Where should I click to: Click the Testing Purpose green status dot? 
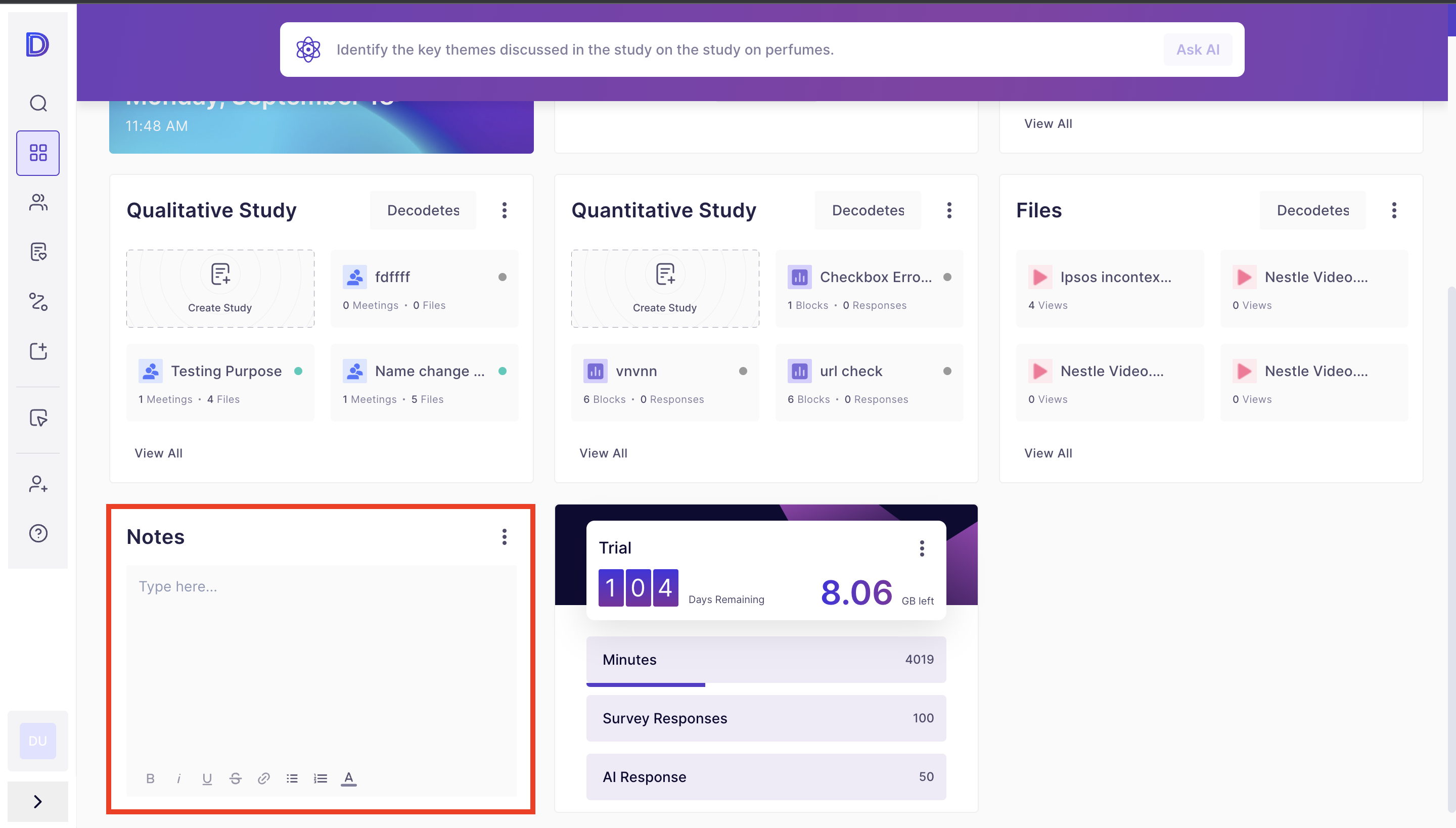[x=298, y=371]
